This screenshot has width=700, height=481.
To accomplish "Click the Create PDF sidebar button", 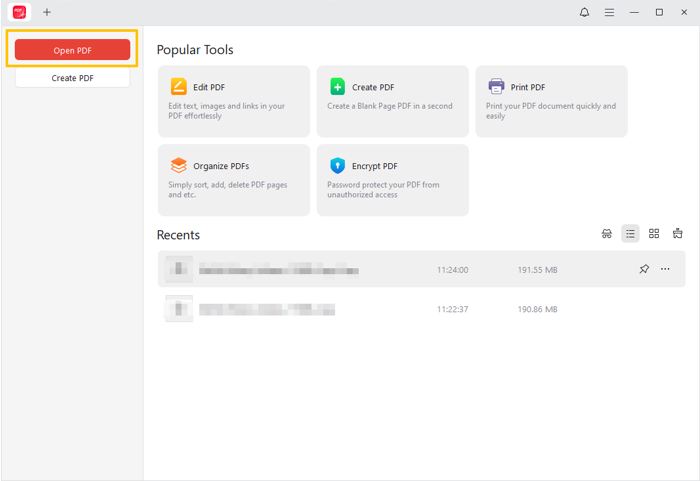I will 72,78.
